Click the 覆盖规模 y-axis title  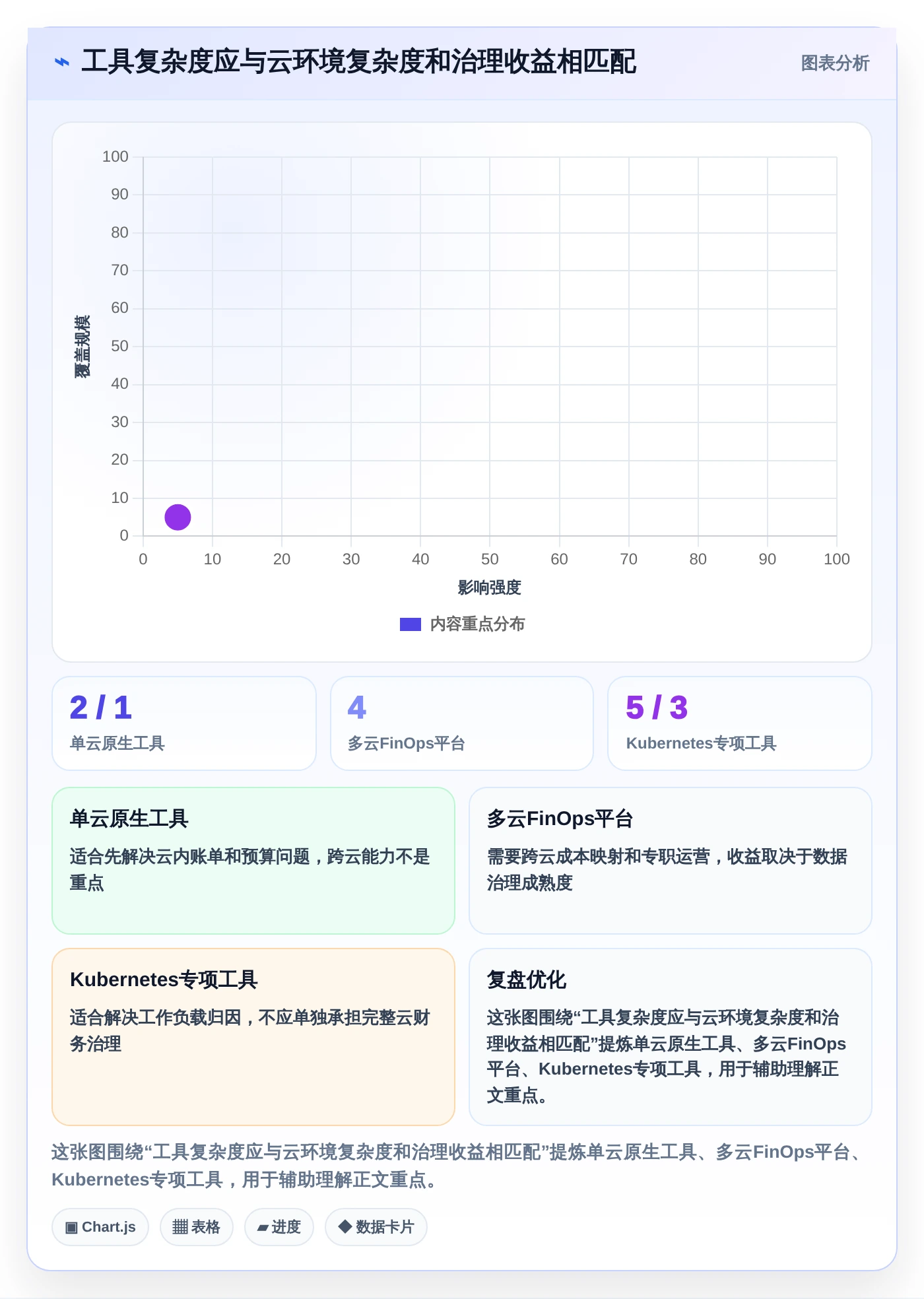click(82, 347)
